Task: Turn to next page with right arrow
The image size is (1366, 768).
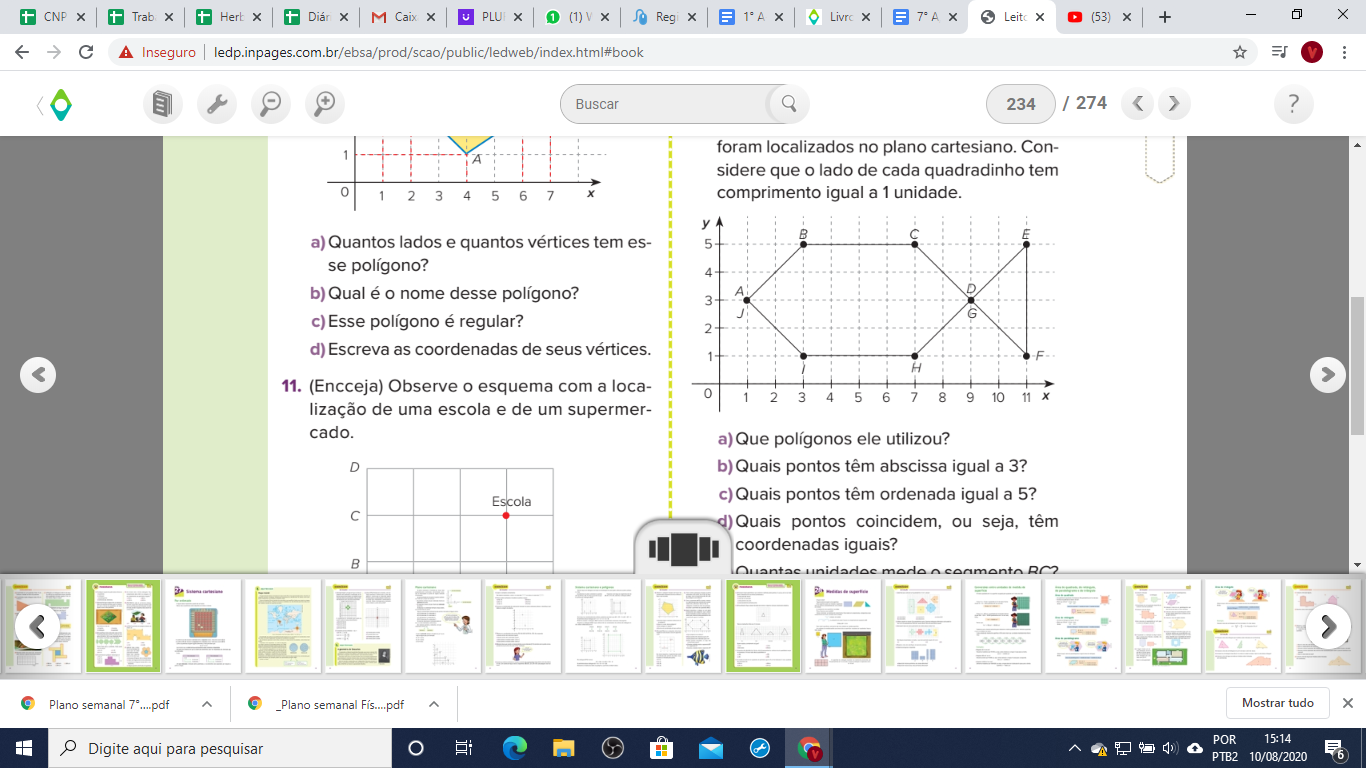Action: (1327, 374)
